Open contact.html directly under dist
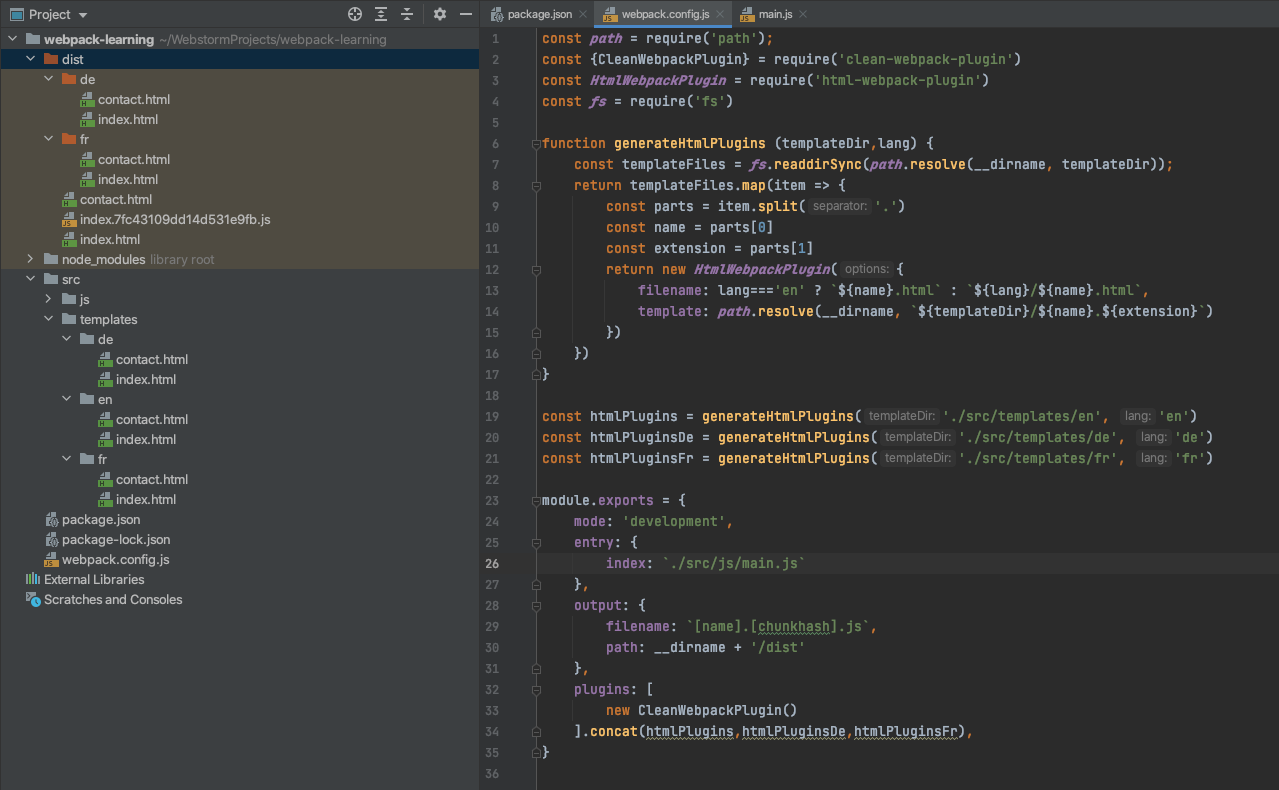 click(116, 200)
